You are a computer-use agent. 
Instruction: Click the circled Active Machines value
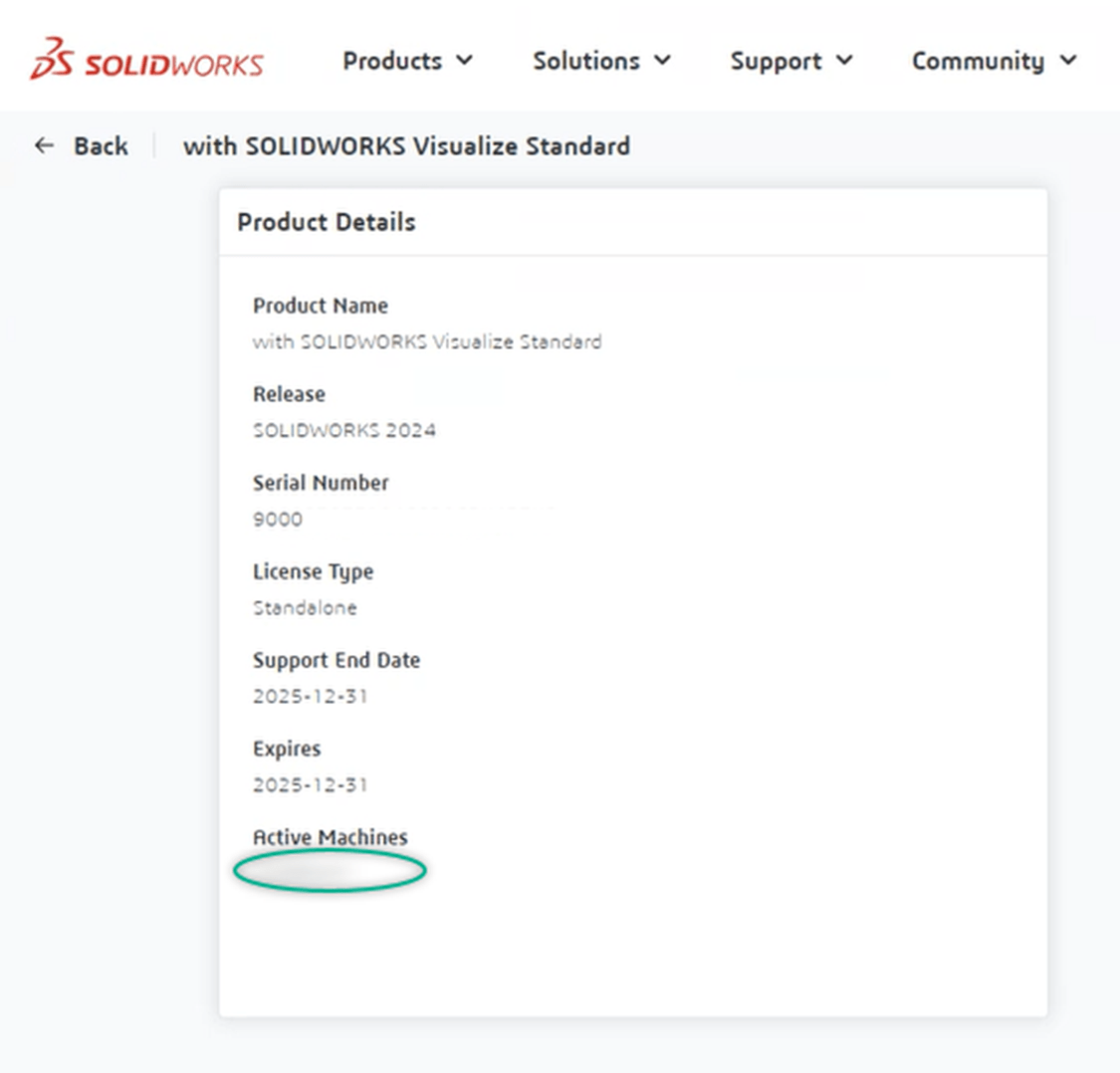330,869
